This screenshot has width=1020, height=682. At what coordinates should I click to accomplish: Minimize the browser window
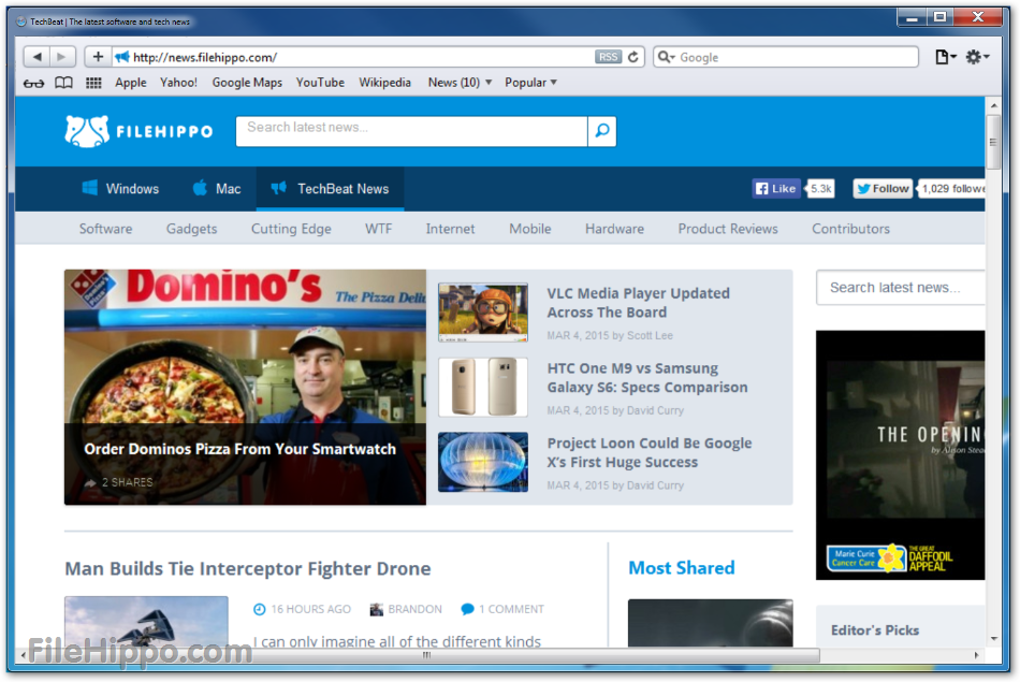coord(912,18)
